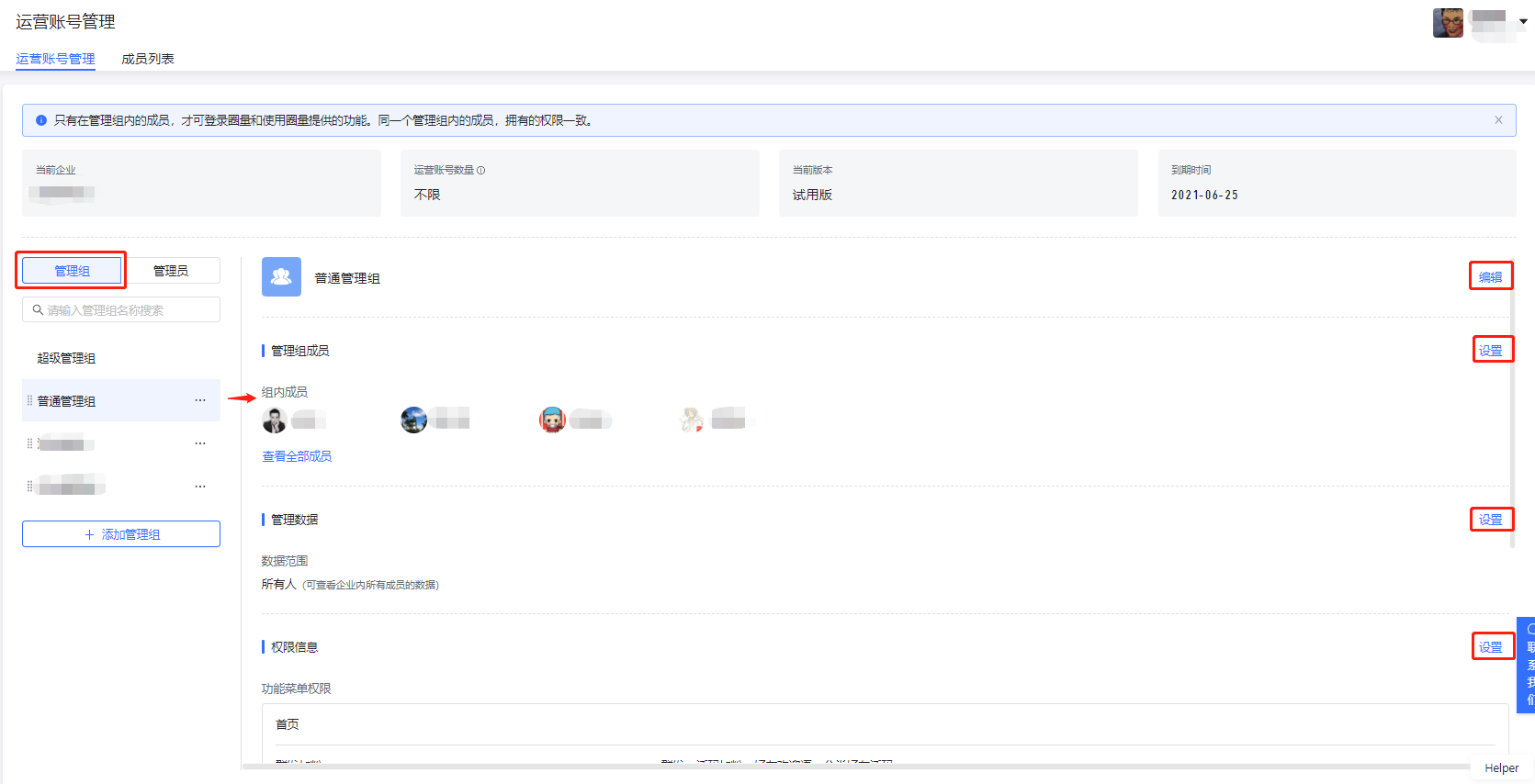1535x784 pixels.
Task: Click the management group name search field
Action: 121,310
